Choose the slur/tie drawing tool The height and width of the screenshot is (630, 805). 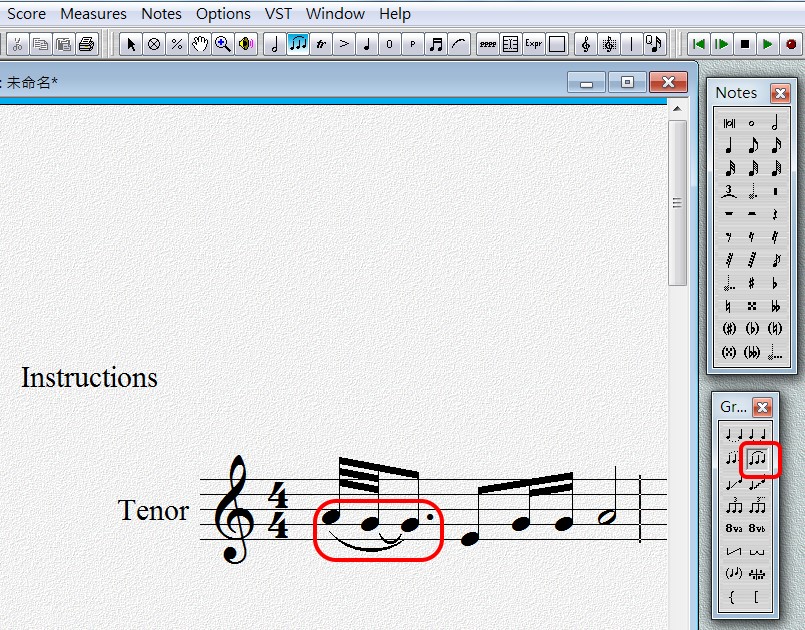point(457,44)
